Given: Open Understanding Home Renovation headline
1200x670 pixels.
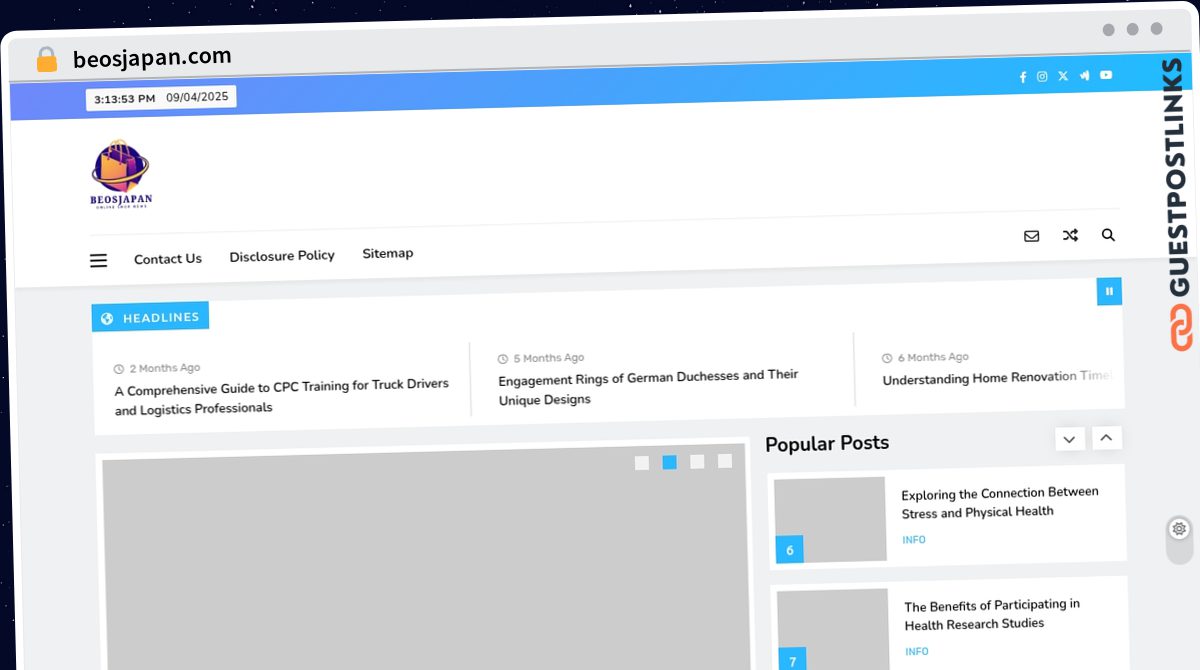Looking at the screenshot, I should click(997, 378).
